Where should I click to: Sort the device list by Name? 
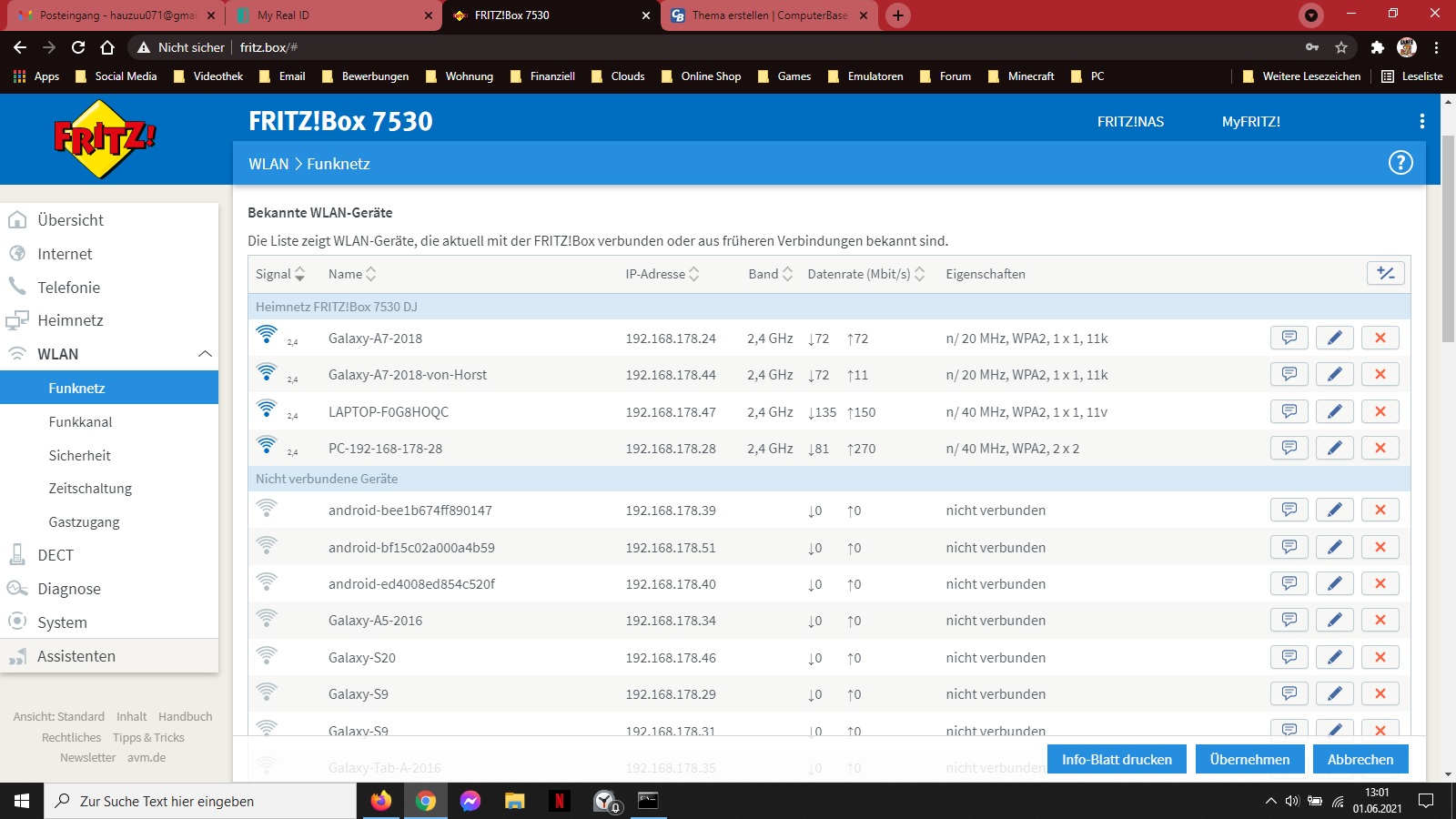coord(352,274)
